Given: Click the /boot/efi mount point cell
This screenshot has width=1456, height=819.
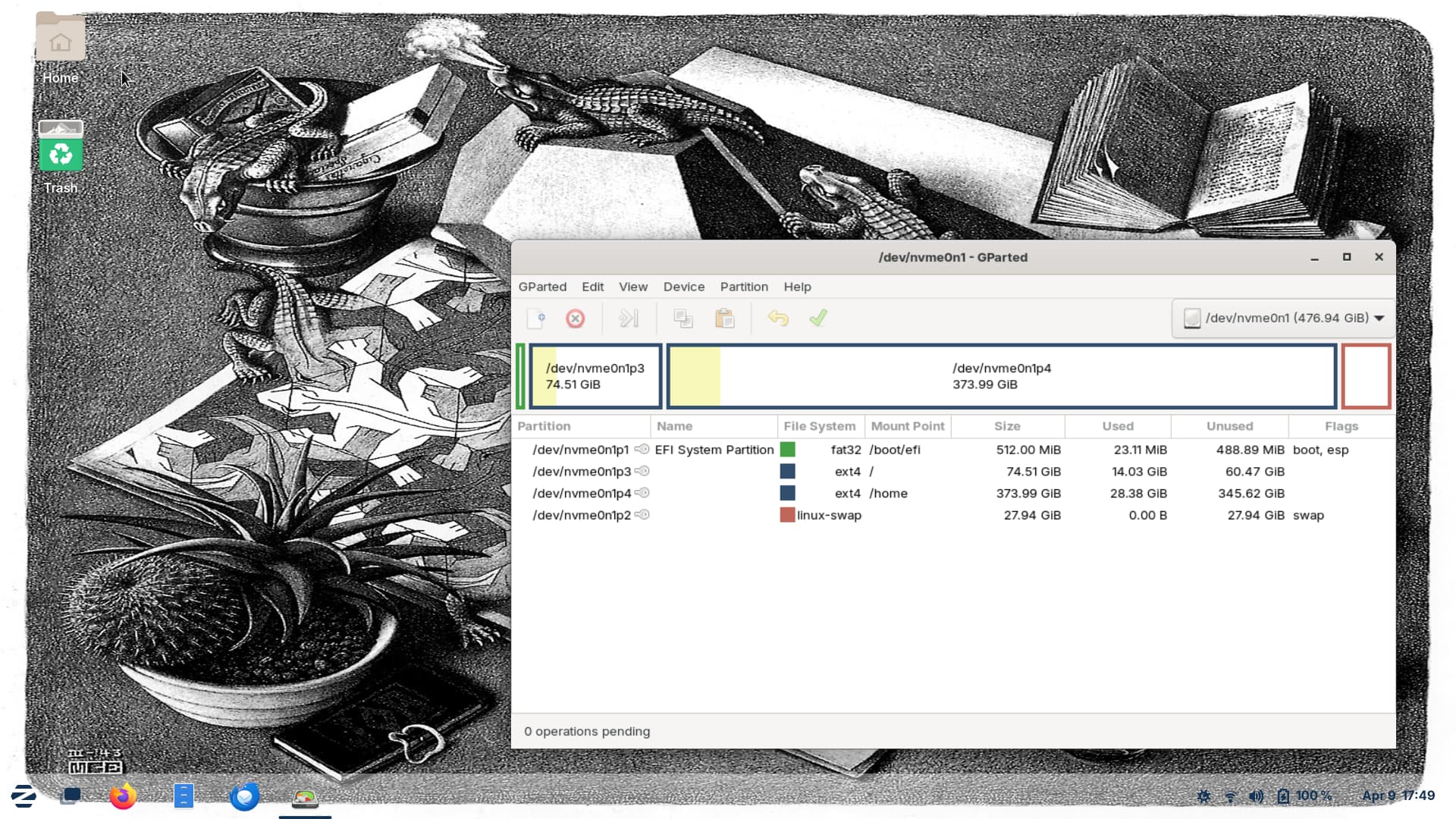Looking at the screenshot, I should tap(895, 450).
